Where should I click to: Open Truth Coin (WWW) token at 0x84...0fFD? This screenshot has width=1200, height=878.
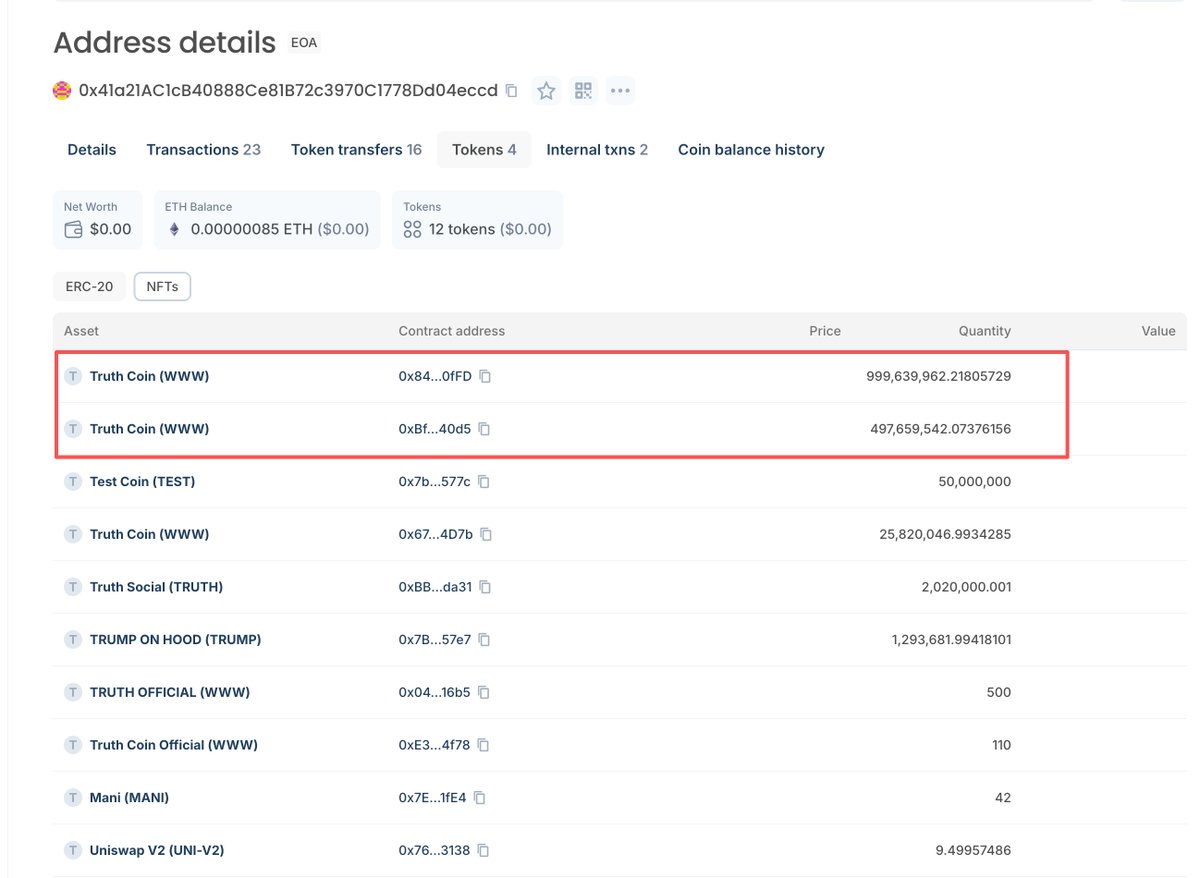pyautogui.click(x=149, y=376)
